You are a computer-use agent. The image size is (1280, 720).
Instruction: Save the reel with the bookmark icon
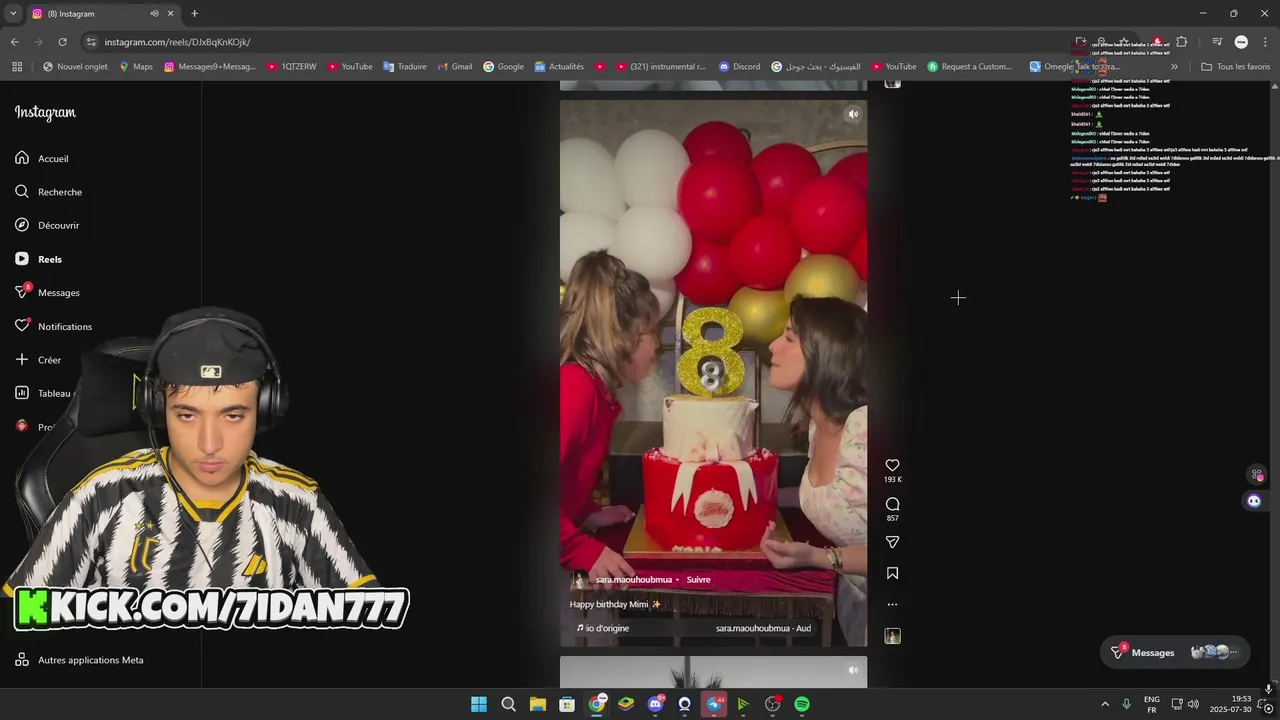coord(892,573)
